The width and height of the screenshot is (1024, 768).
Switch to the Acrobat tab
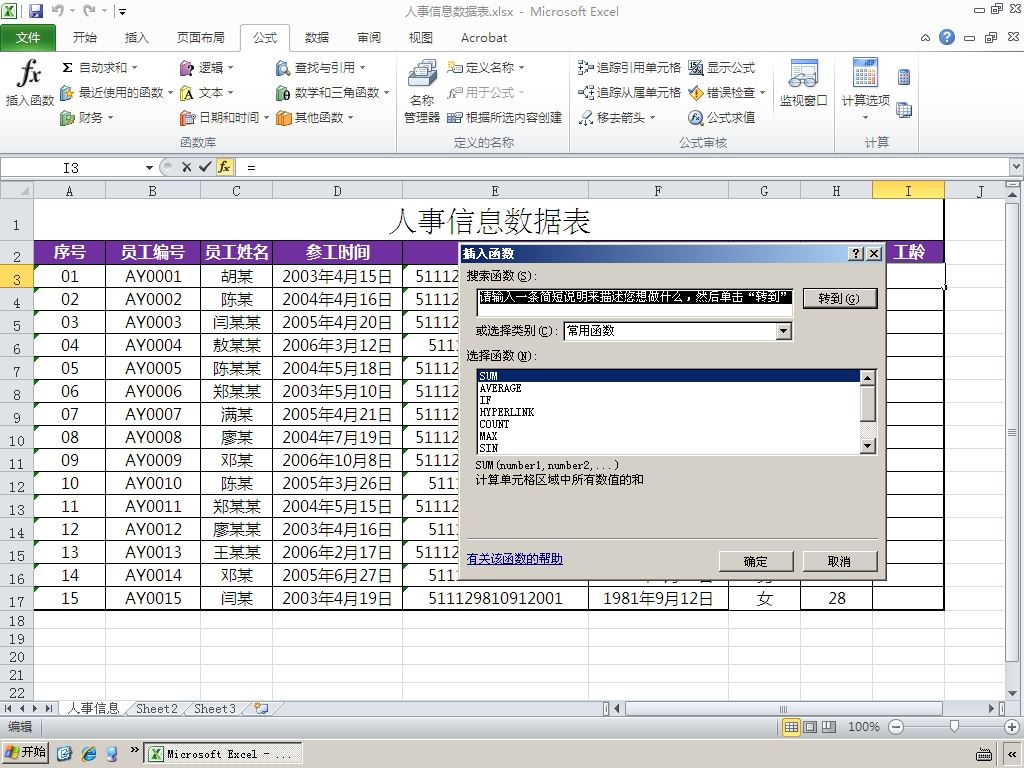tap(484, 38)
